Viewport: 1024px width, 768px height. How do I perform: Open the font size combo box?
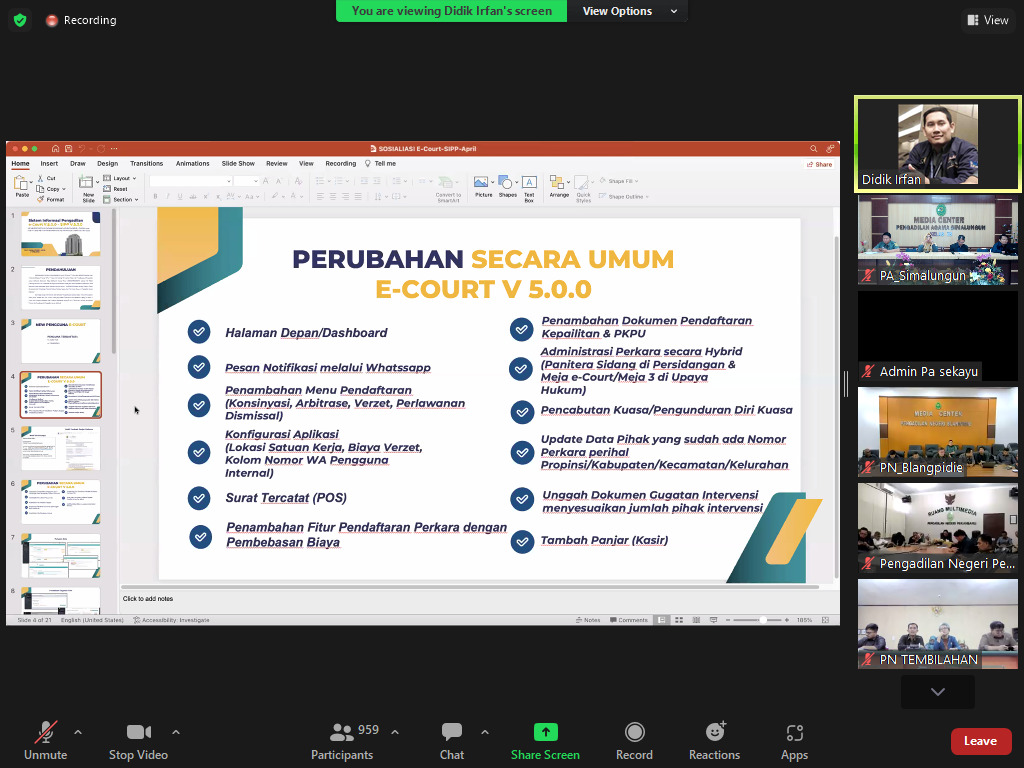click(246, 181)
